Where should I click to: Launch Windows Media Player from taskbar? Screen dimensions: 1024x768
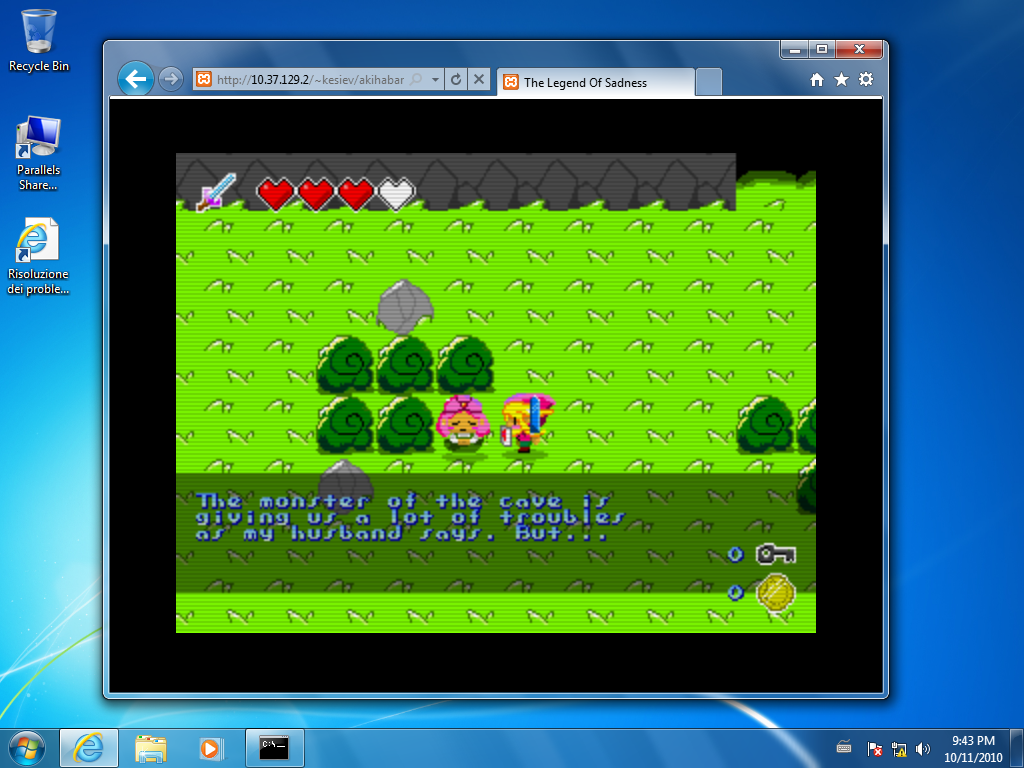click(210, 748)
